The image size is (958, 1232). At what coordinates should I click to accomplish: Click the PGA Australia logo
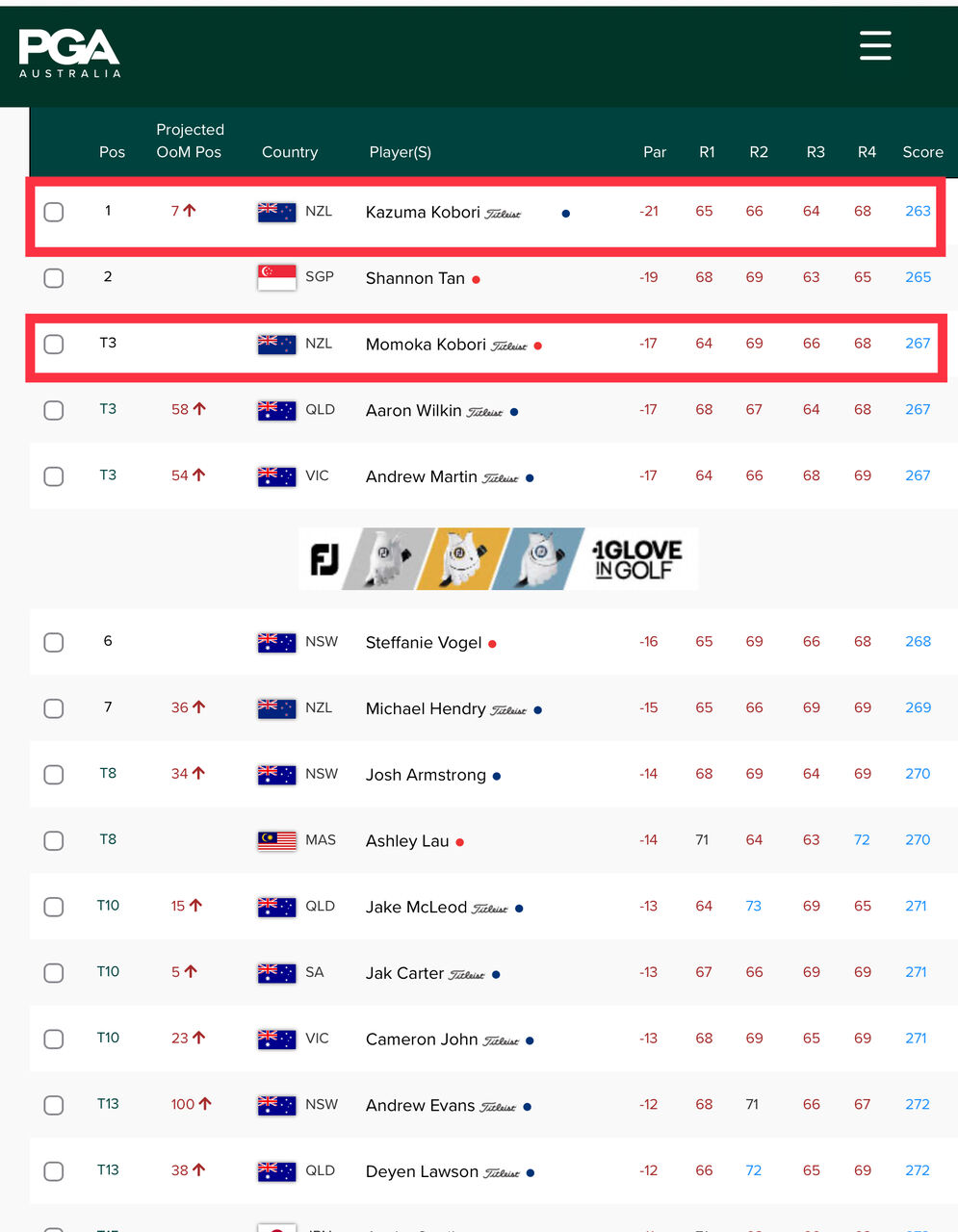pyautogui.click(x=69, y=52)
